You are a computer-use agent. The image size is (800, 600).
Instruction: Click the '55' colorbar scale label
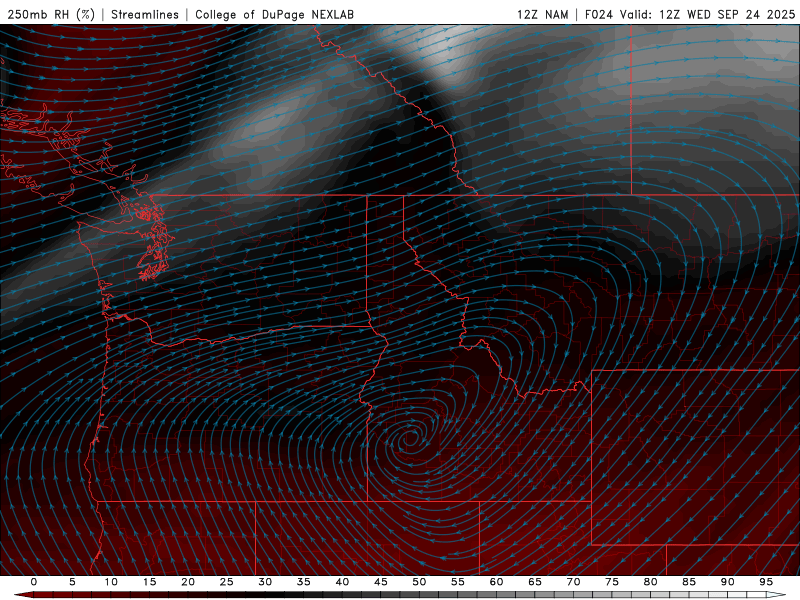point(458,582)
